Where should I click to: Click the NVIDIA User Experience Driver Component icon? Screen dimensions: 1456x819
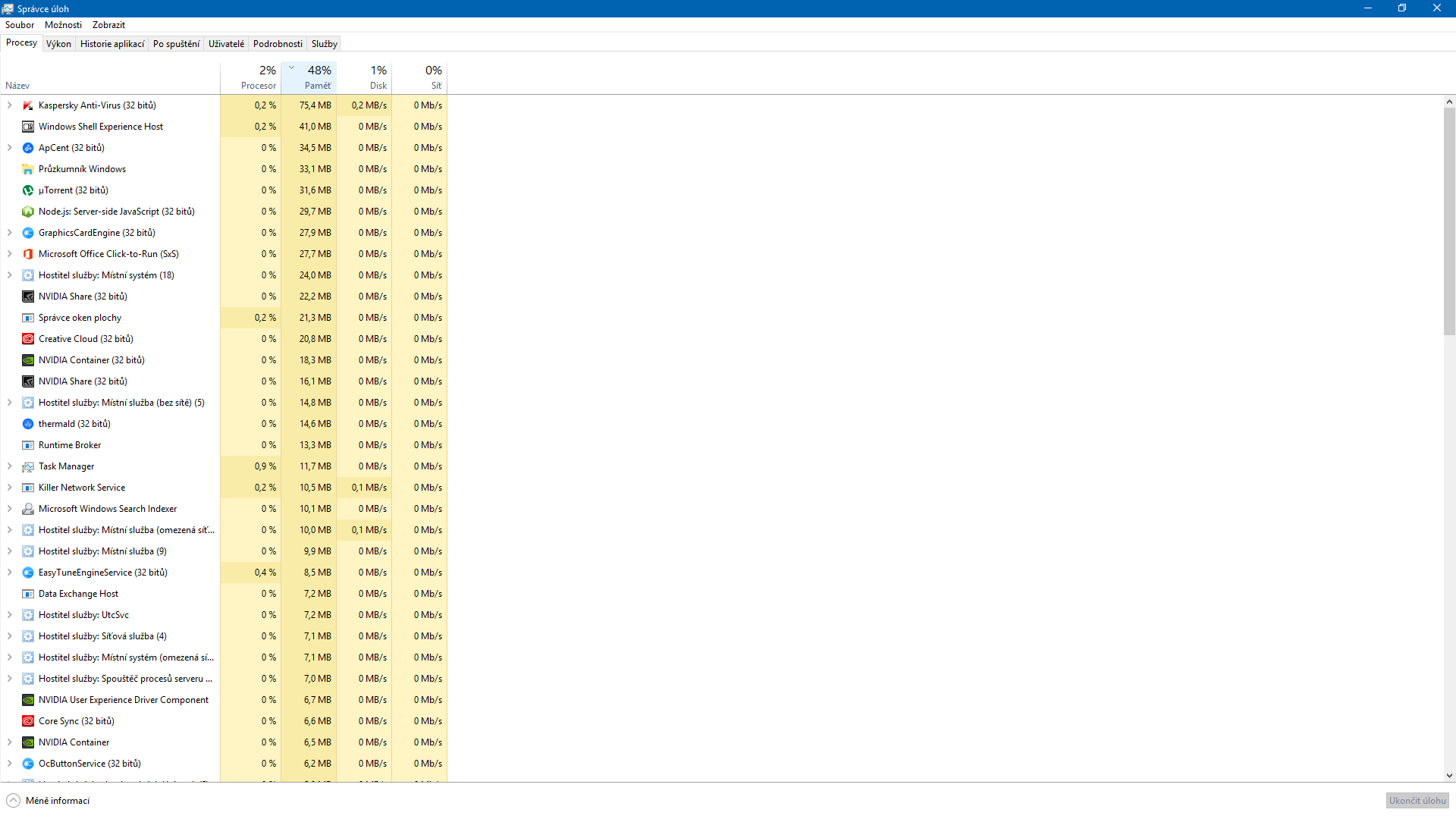coord(28,700)
